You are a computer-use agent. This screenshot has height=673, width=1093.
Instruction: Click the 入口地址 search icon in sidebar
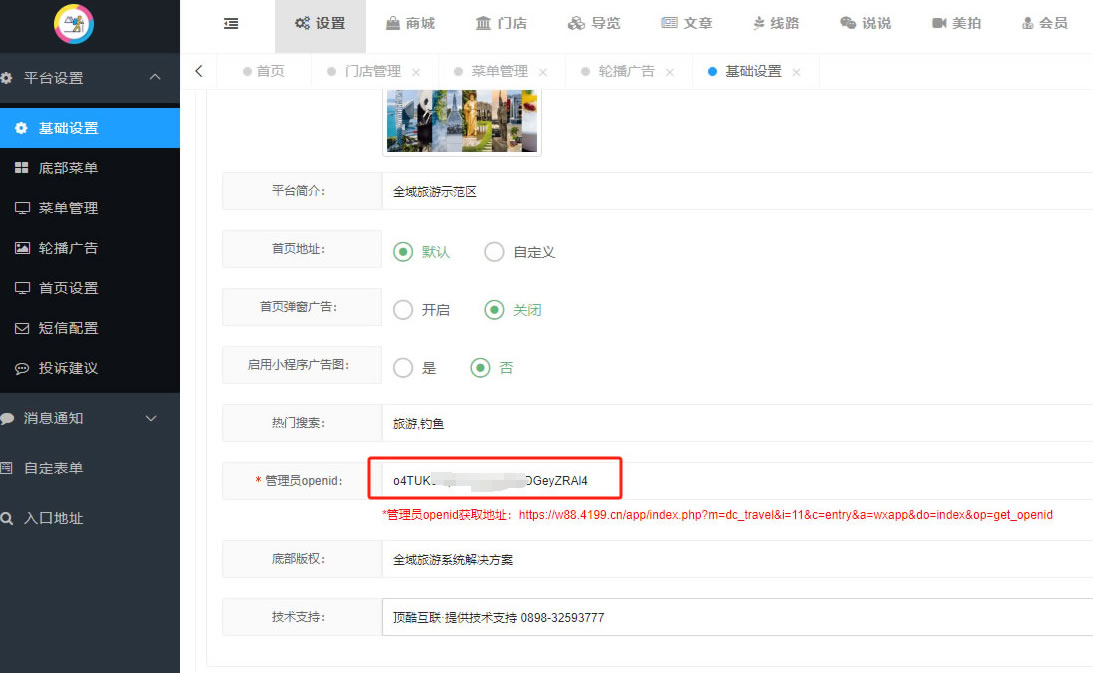(x=8, y=518)
